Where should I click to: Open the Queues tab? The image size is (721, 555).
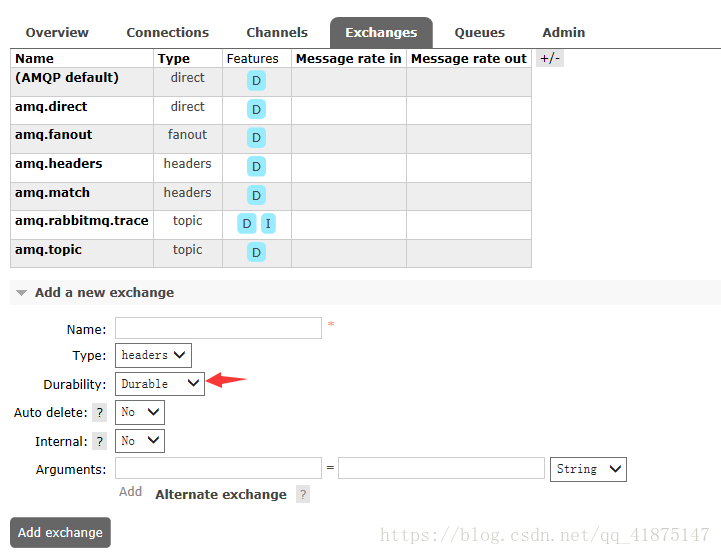480,33
